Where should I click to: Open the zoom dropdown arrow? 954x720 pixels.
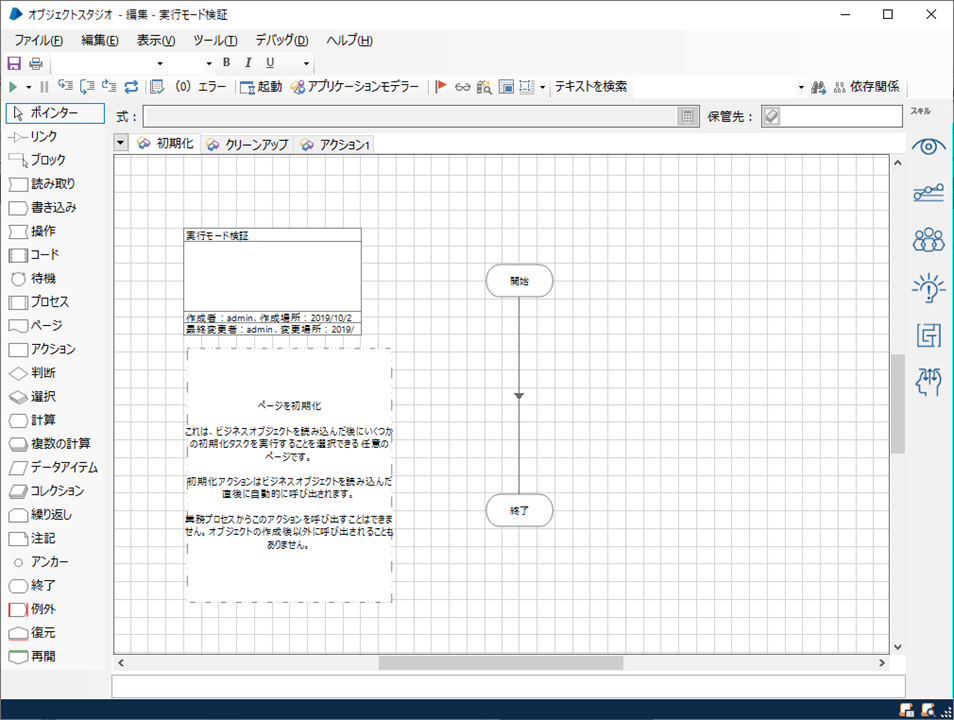[542, 88]
